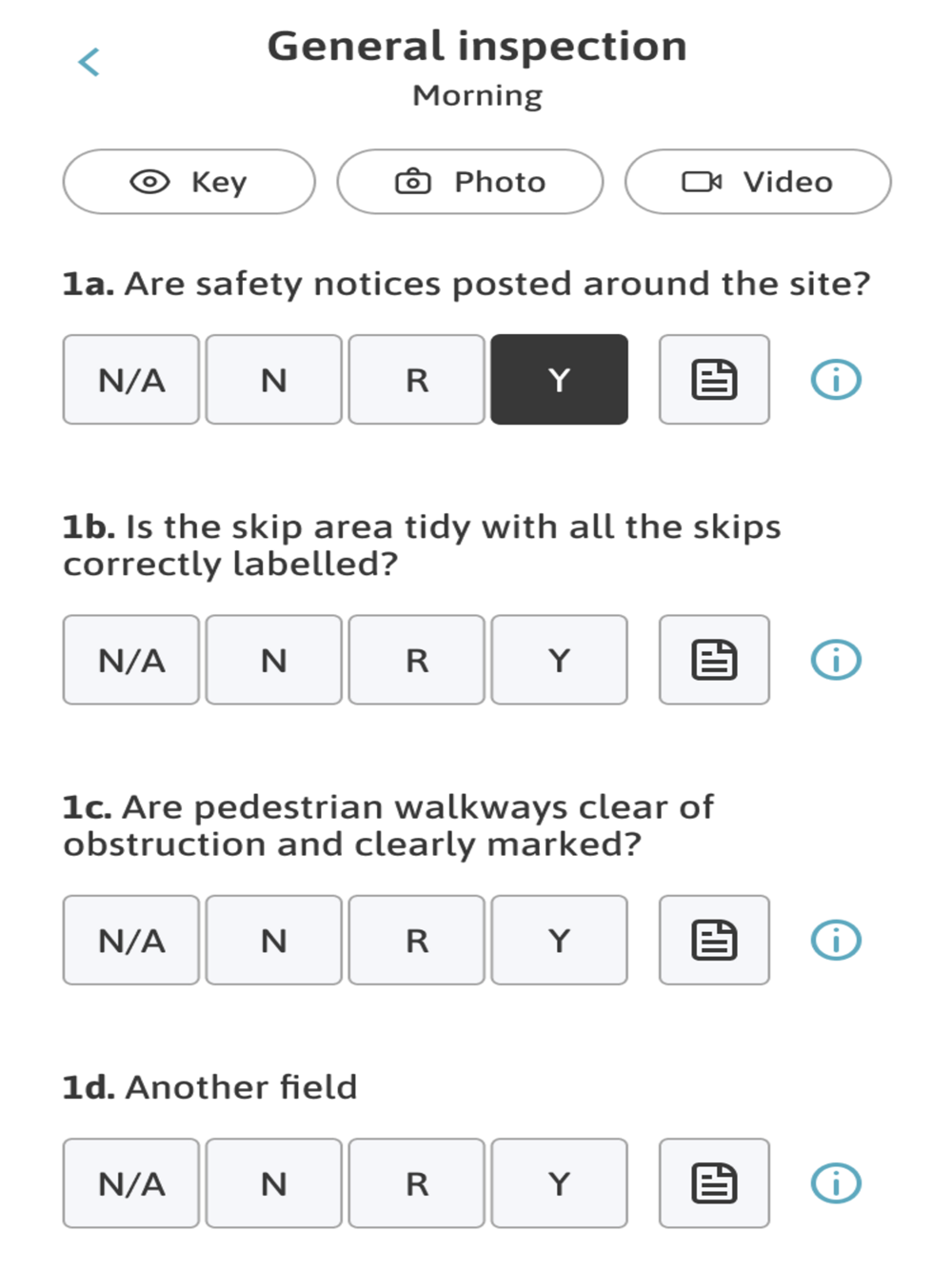The image size is (952, 1270).
Task: Choose R for pedestrian walkways question 1c
Action: point(417,940)
